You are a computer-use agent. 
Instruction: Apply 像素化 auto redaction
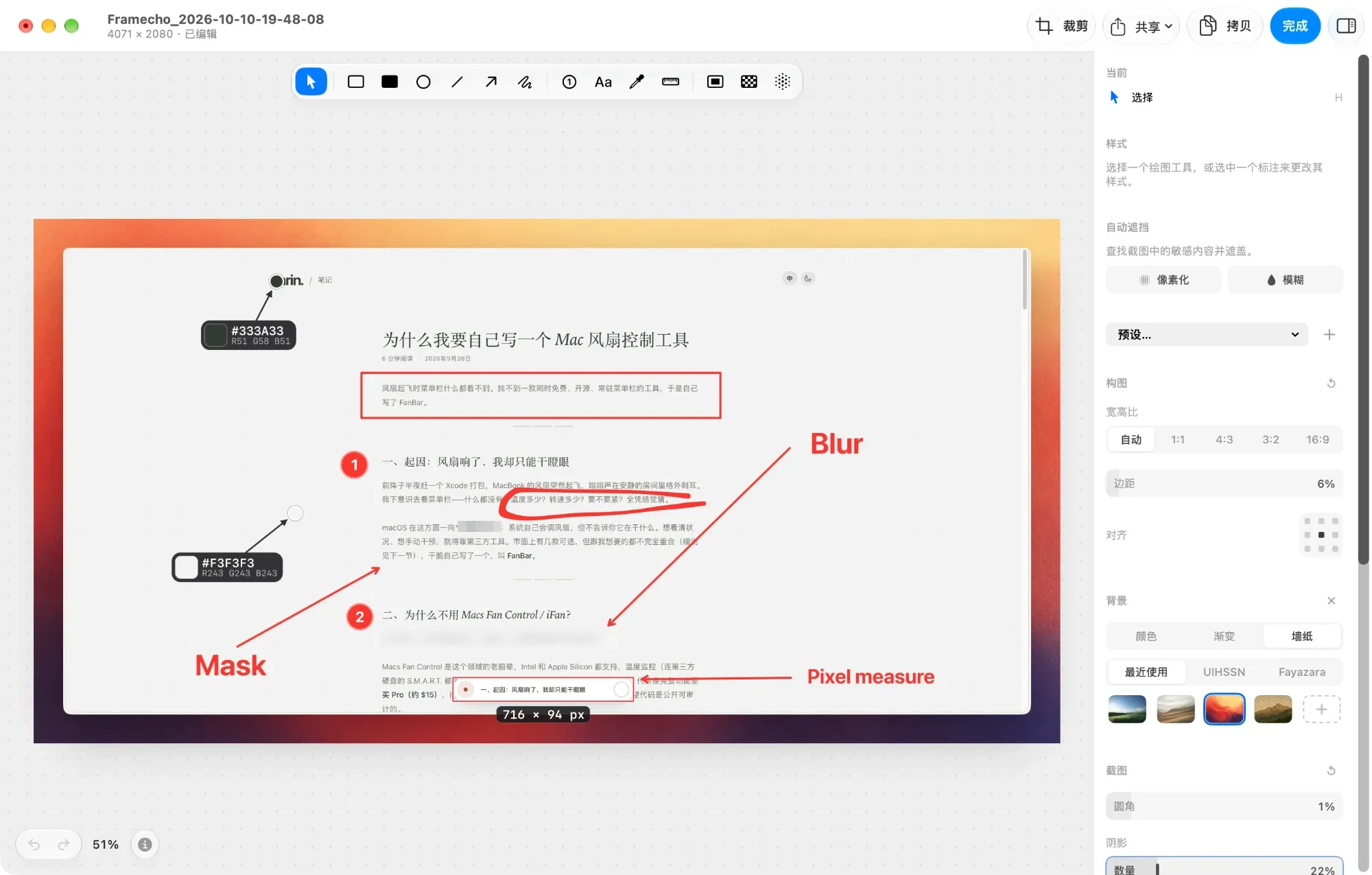tap(1163, 279)
